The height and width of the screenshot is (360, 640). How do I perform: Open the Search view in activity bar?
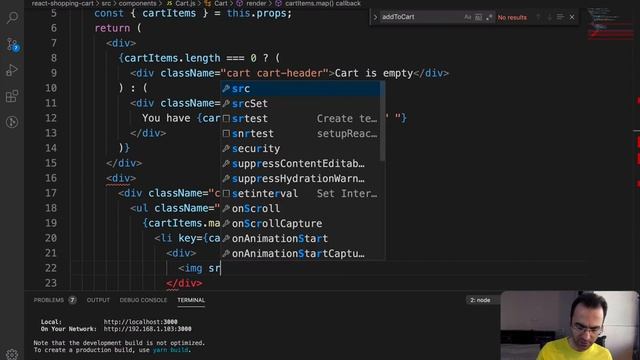tap(12, 18)
